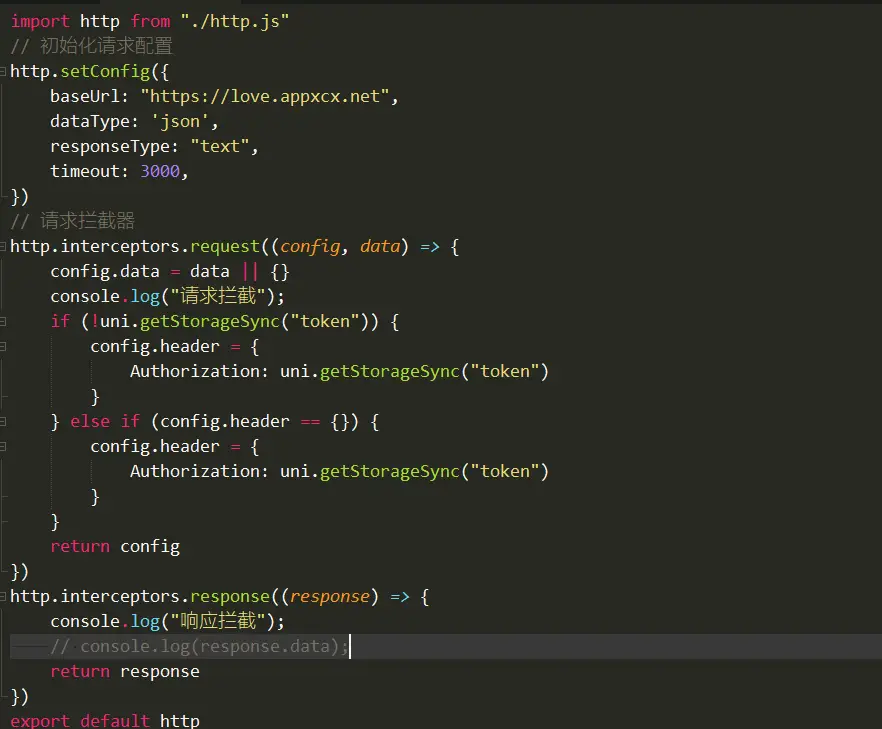Collapse the http.setConfig code block fold marker
Image resolution: width=882 pixels, height=729 pixels.
(x=3, y=71)
